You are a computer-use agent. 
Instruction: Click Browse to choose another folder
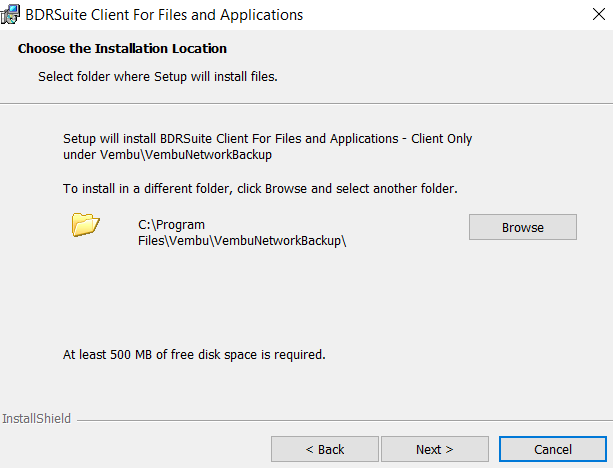coord(523,227)
